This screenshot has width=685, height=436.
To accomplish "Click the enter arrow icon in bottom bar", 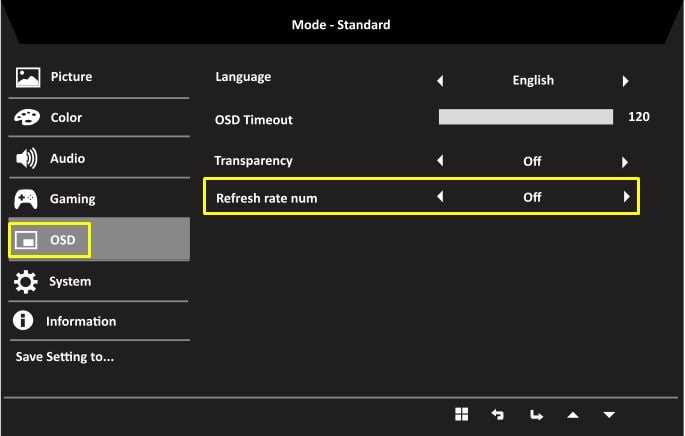I will [x=536, y=415].
